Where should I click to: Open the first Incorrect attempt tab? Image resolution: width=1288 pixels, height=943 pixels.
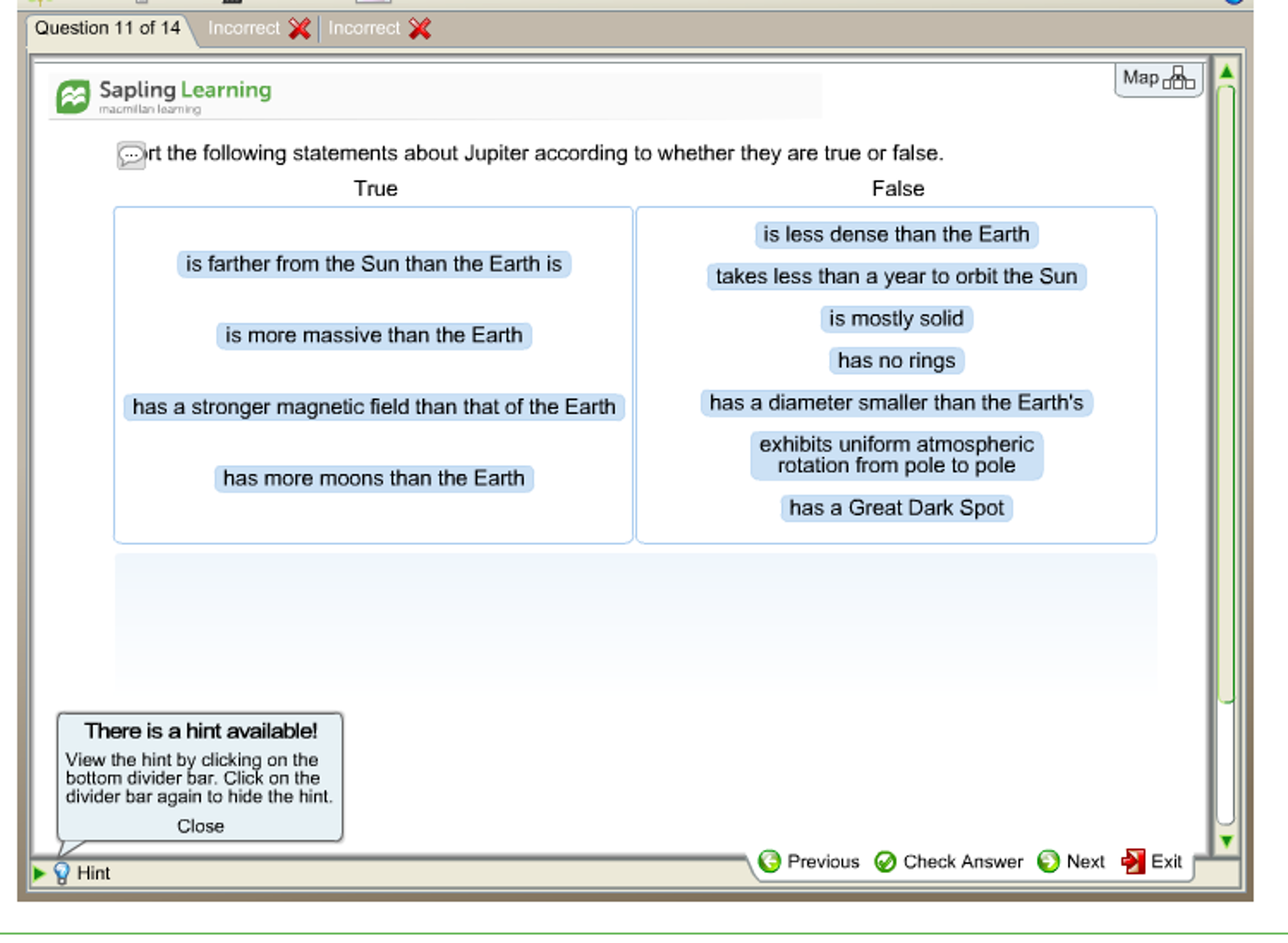(x=258, y=28)
